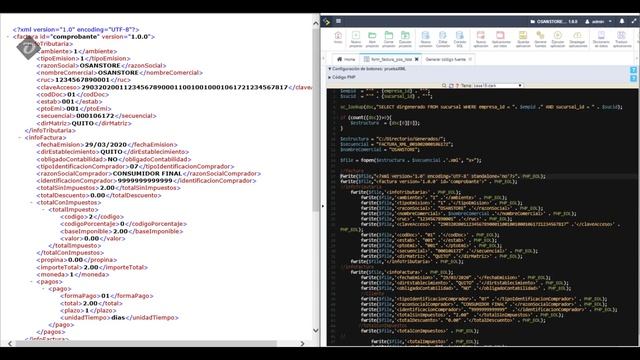Switch to the Home tab
This screenshot has height=360, width=640.
click(346, 59)
